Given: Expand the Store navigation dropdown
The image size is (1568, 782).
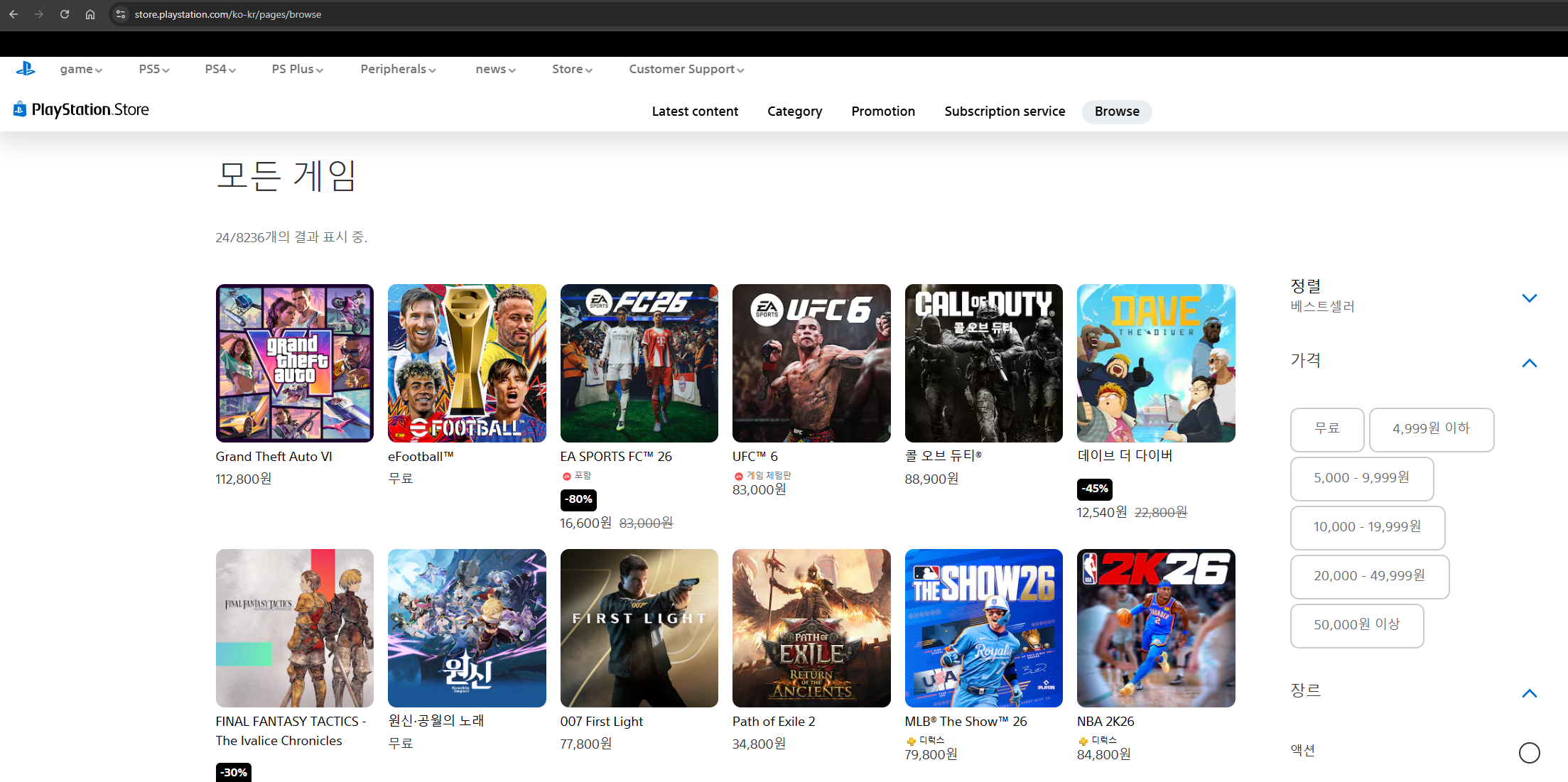Looking at the screenshot, I should click(572, 69).
